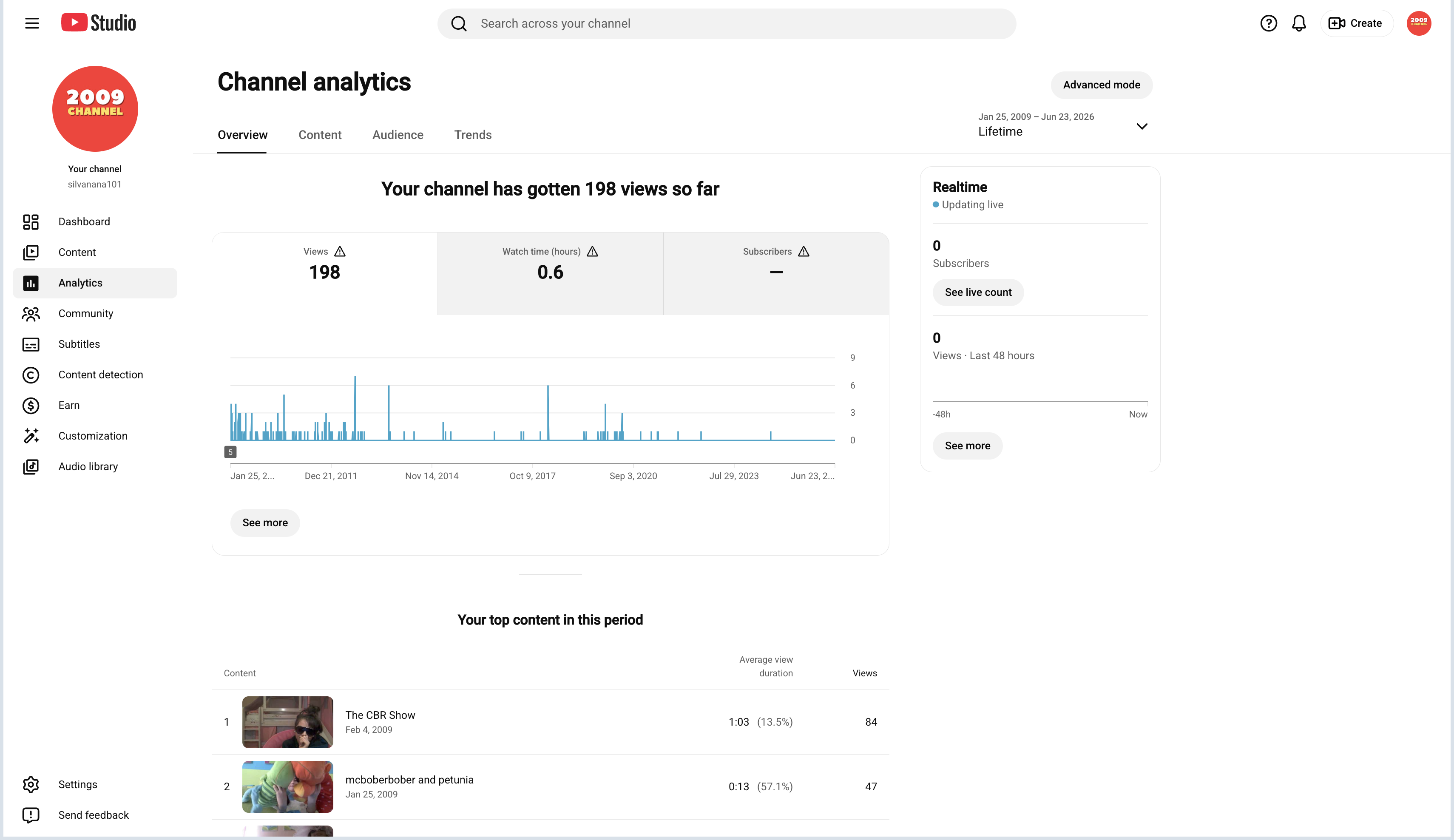
Task: Click mcboberbober and petunia title
Action: [409, 780]
